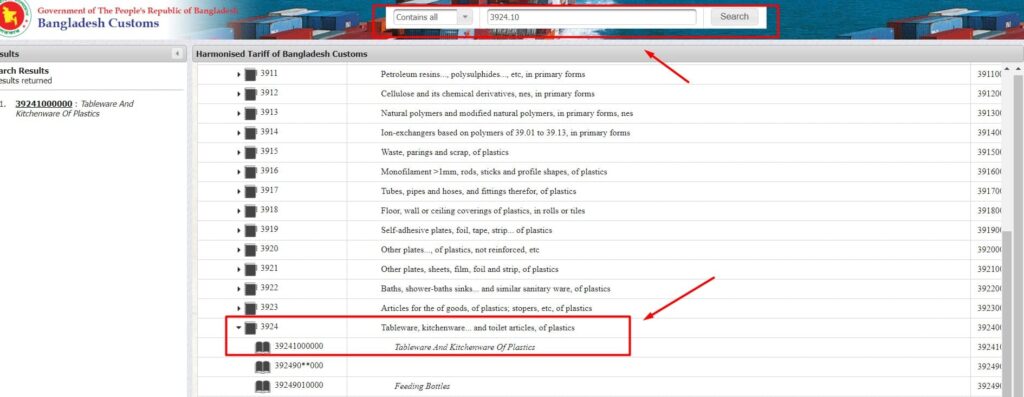Click the 'Harmonised Tariff of Bangladesh Customs' panel header
1024x397 pixels.
pos(607,54)
